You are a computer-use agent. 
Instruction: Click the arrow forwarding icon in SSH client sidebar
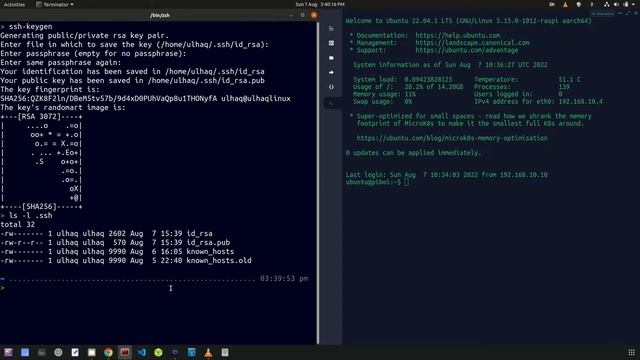tap(331, 72)
